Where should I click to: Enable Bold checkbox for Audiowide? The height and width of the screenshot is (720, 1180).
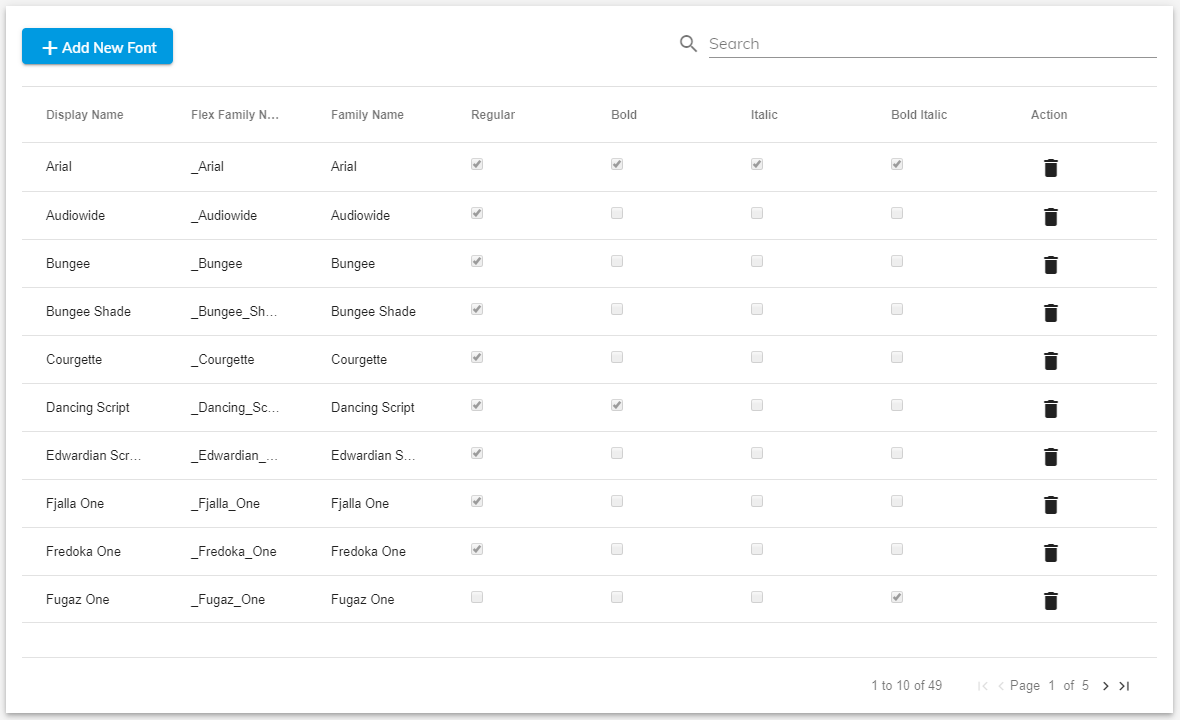click(617, 213)
